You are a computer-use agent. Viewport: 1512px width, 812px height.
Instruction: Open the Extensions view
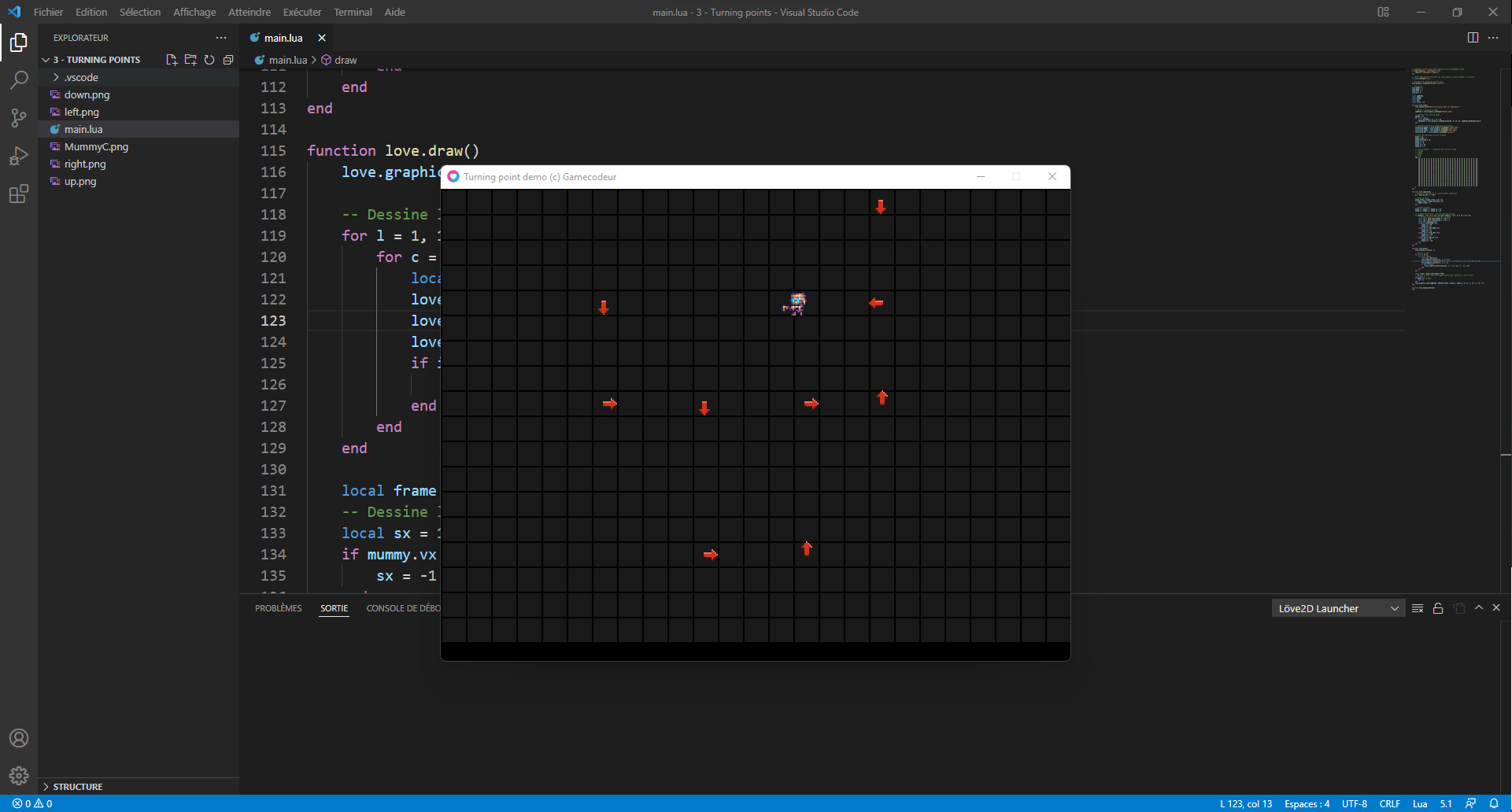click(x=19, y=194)
